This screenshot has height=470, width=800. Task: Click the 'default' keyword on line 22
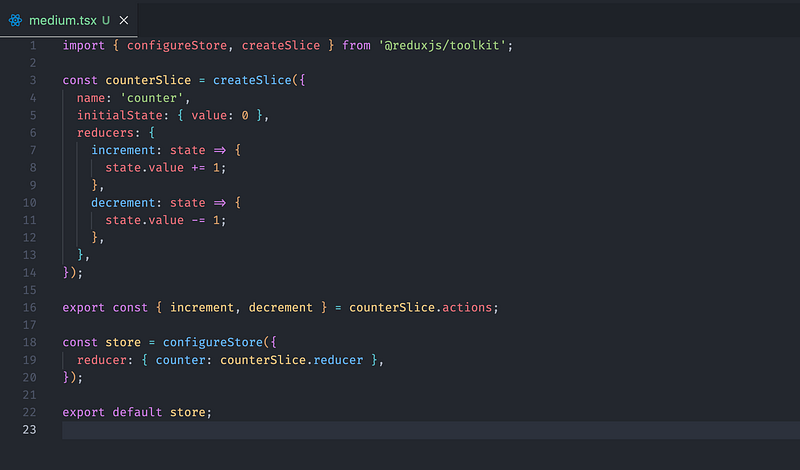click(137, 412)
